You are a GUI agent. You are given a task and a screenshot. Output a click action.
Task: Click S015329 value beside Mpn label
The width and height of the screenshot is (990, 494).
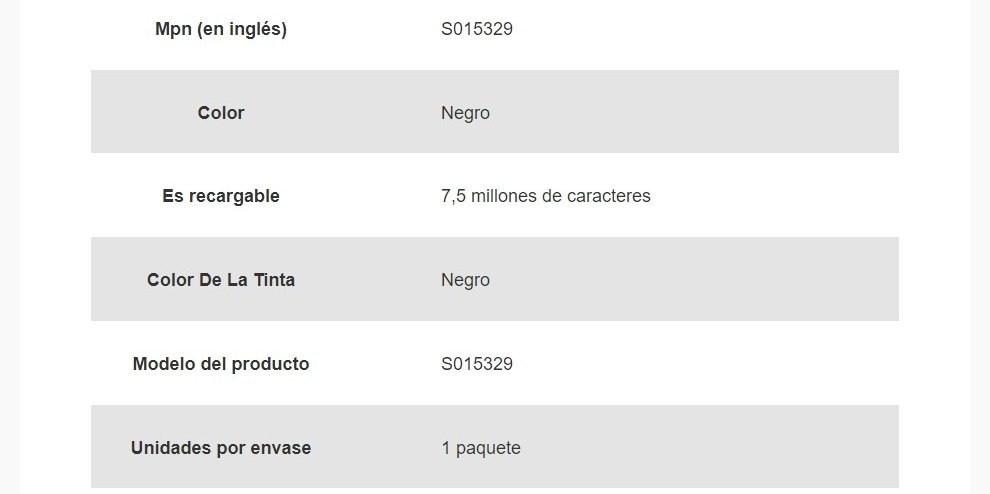[477, 29]
